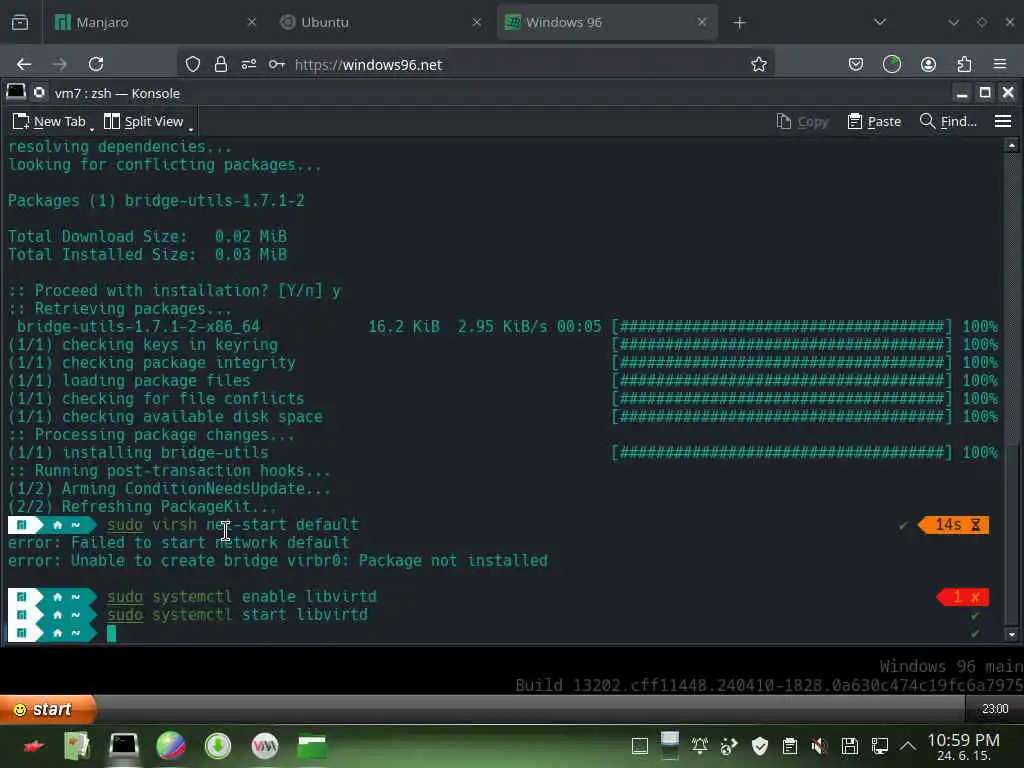Open the clipboard tray icon

(x=790, y=746)
